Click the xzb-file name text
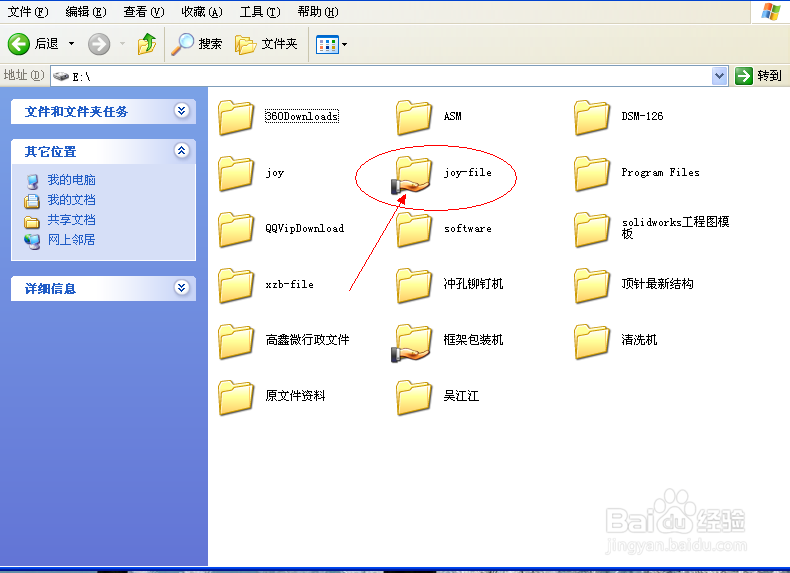Image resolution: width=790 pixels, height=573 pixels. pos(290,284)
